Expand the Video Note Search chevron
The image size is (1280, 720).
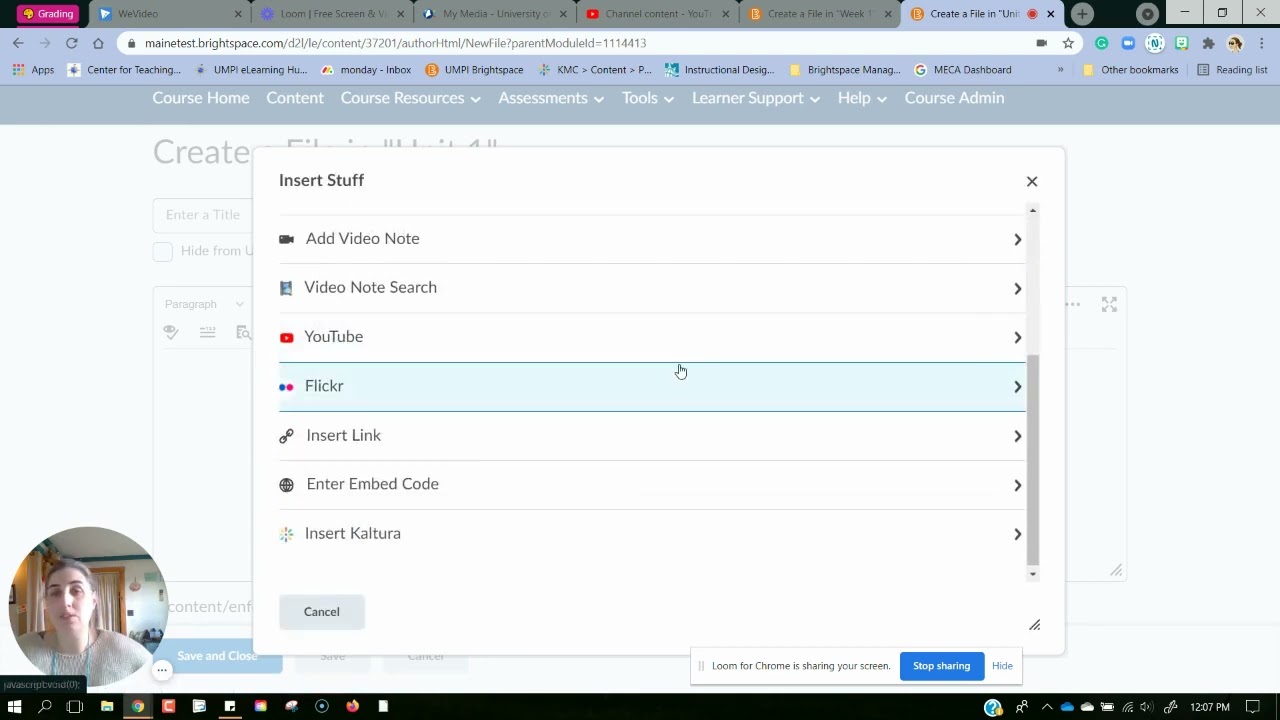click(1017, 288)
